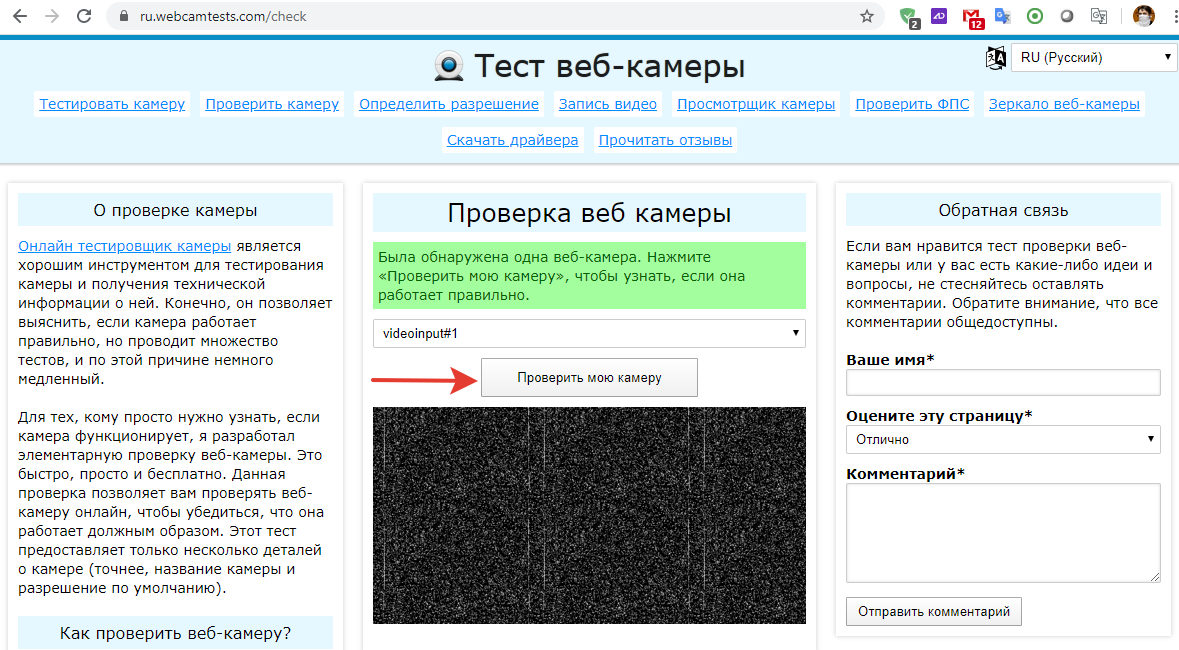The image size is (1179, 650).
Task: Click the Google Translate extension icon
Action: [1001, 16]
